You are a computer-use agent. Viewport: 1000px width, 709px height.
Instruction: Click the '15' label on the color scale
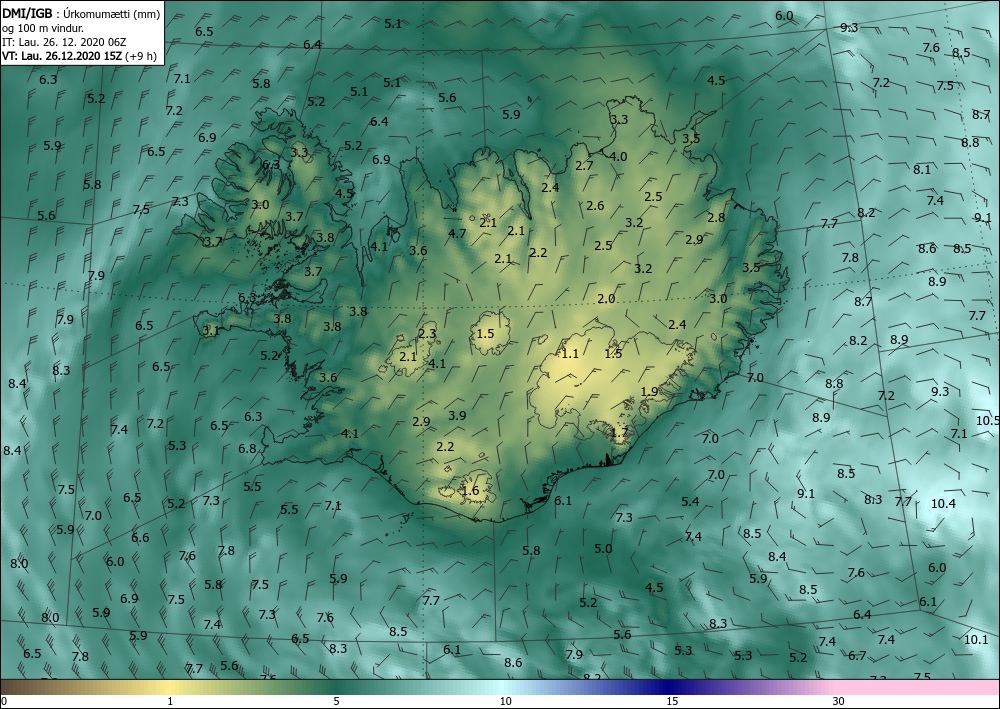[x=672, y=701]
